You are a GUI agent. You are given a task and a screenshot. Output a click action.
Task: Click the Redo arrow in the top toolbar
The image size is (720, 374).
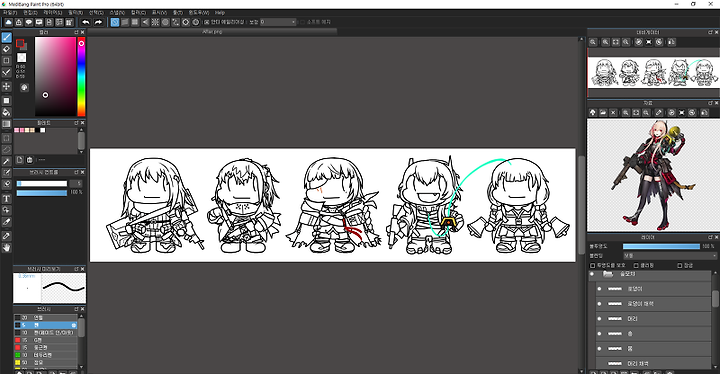click(98, 22)
